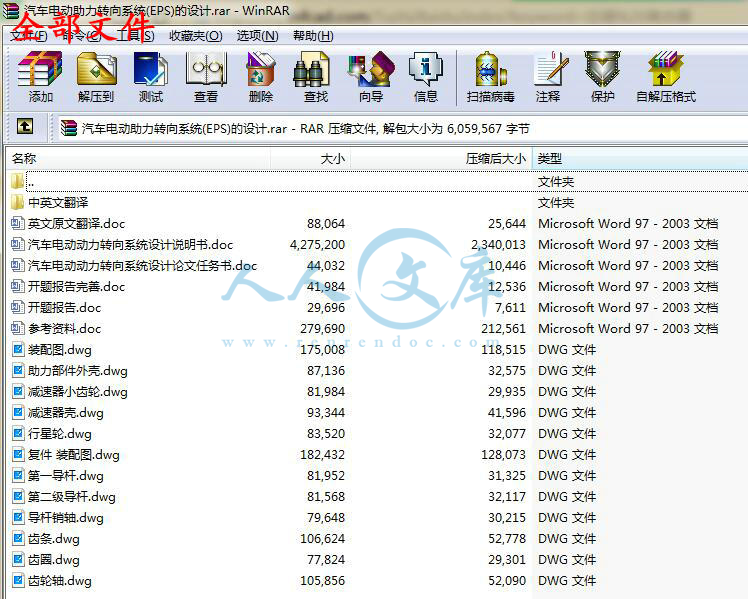Screen dimensions: 748x599
Task: Open the 帮助(H) menu
Action: pos(313,36)
